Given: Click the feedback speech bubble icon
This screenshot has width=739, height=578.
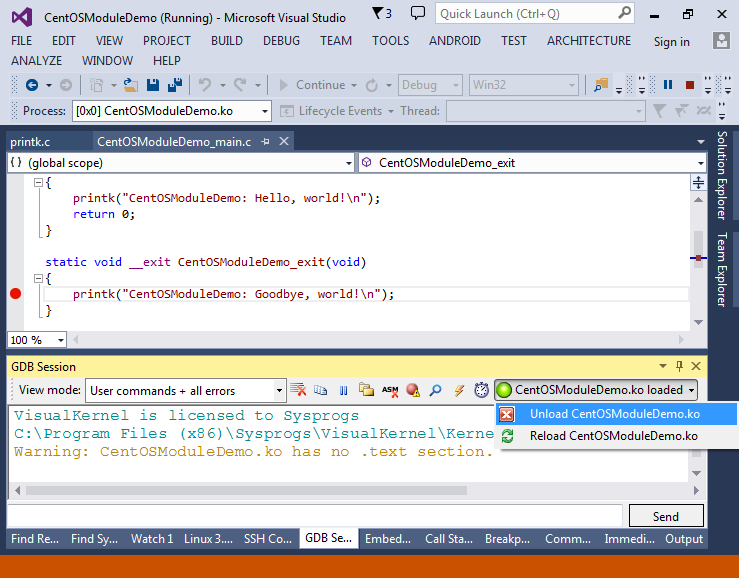Looking at the screenshot, I should (418, 13).
